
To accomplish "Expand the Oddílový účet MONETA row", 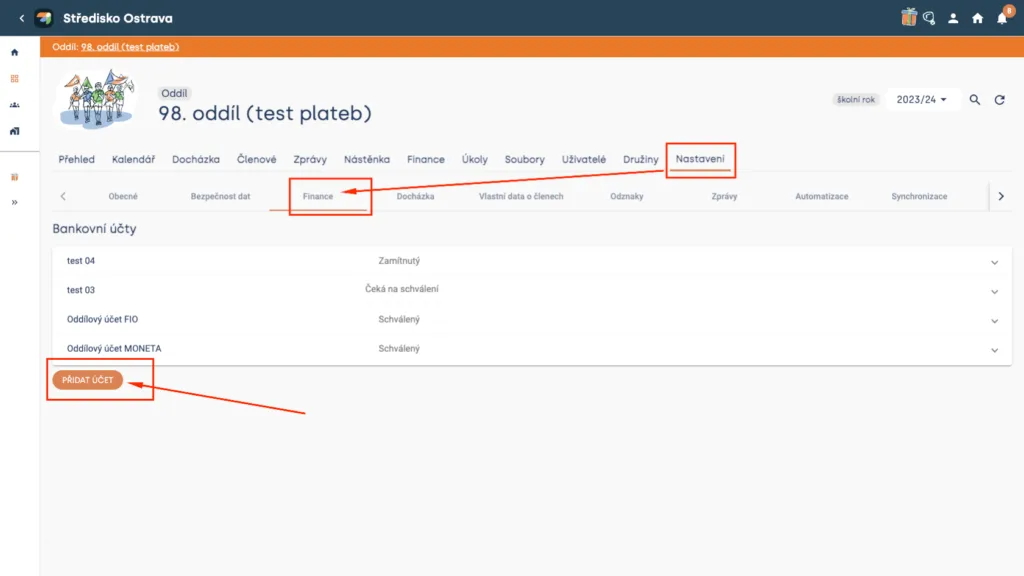I will [x=532, y=349].
